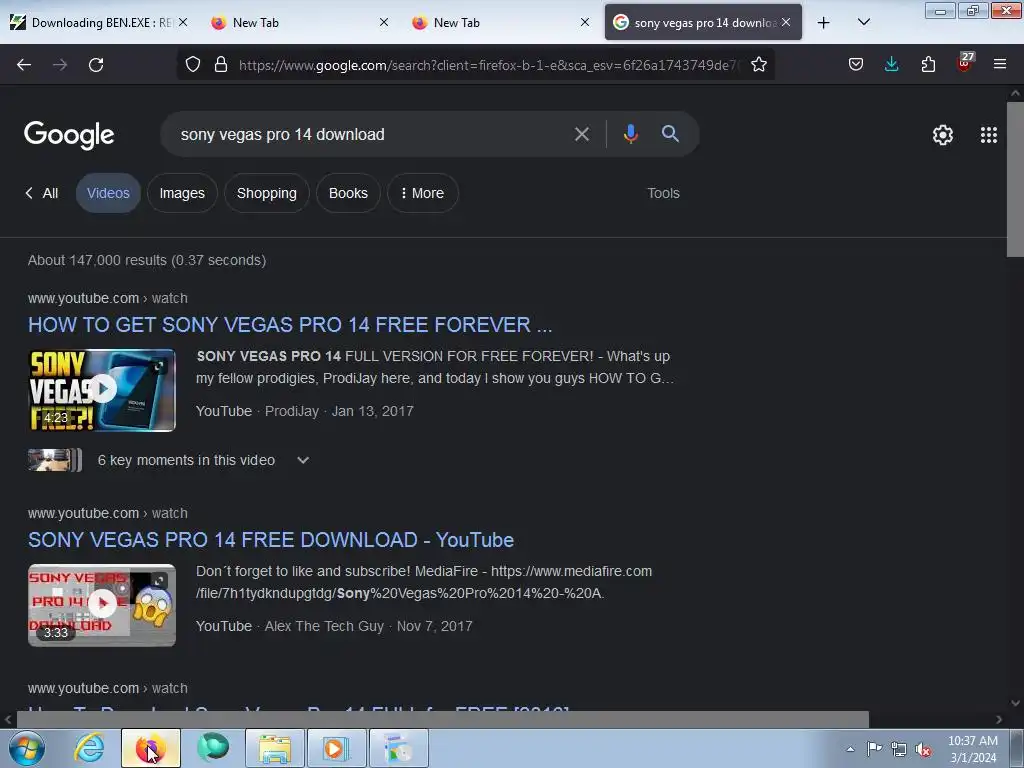The height and width of the screenshot is (768, 1024).
Task: Open the Windows Start menu
Action: (x=27, y=748)
